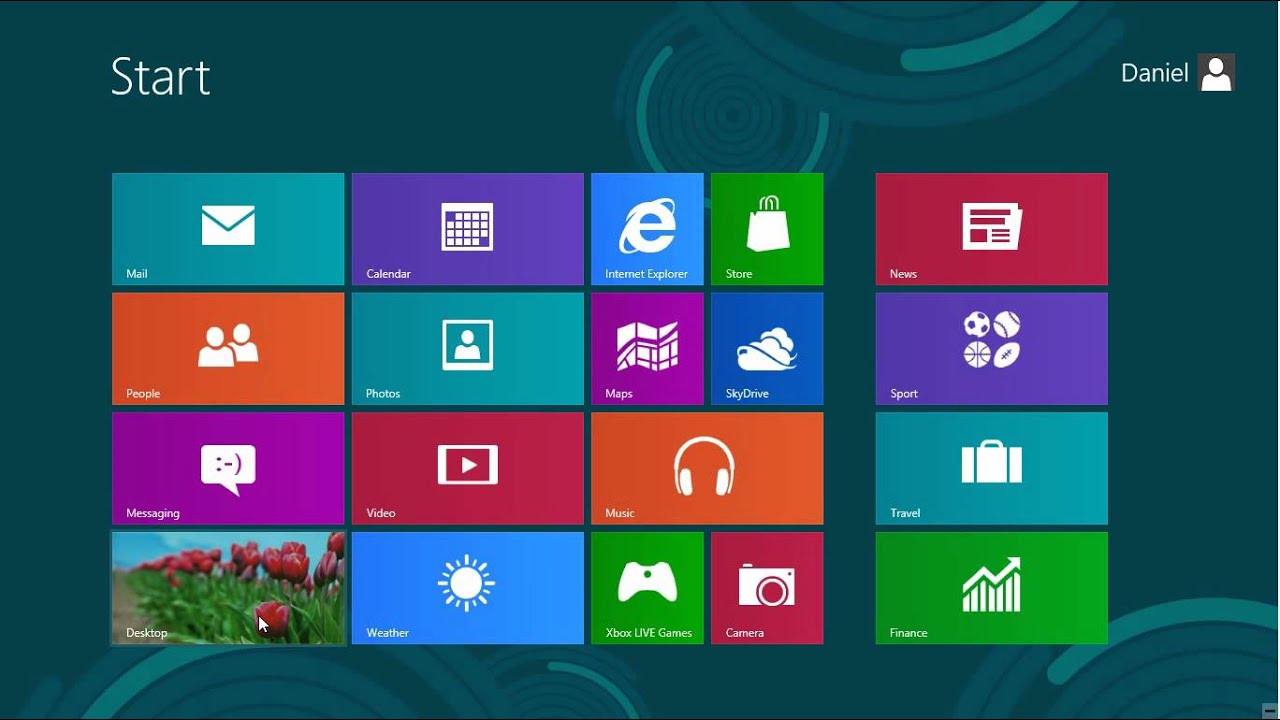The width and height of the screenshot is (1280, 720).
Task: Open the Camera app
Action: pos(767,588)
